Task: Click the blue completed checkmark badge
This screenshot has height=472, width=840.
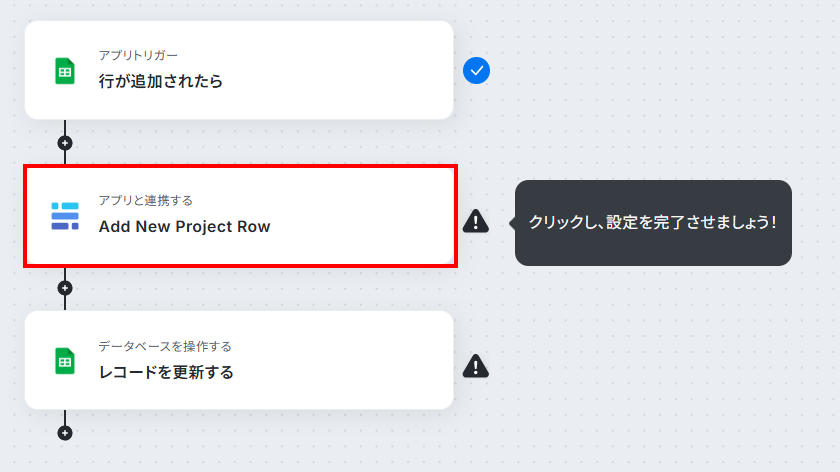Action: tap(476, 70)
